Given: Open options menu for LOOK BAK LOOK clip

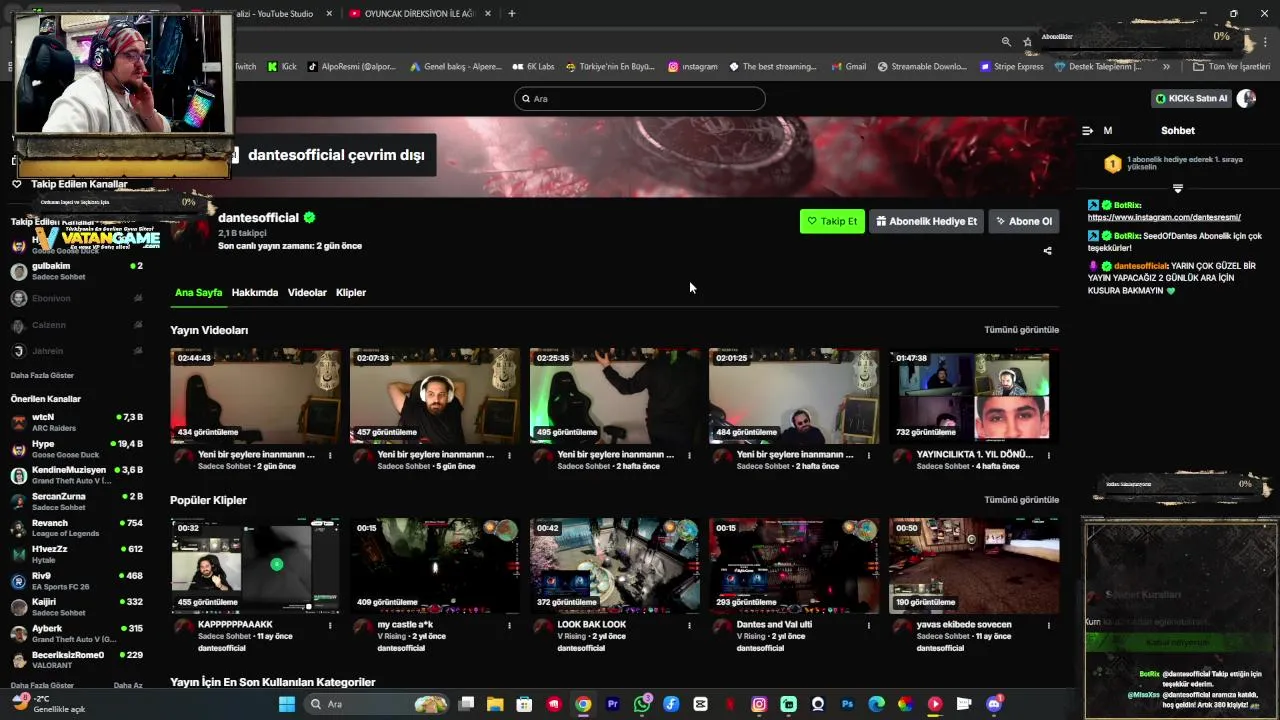Looking at the screenshot, I should pos(689,625).
